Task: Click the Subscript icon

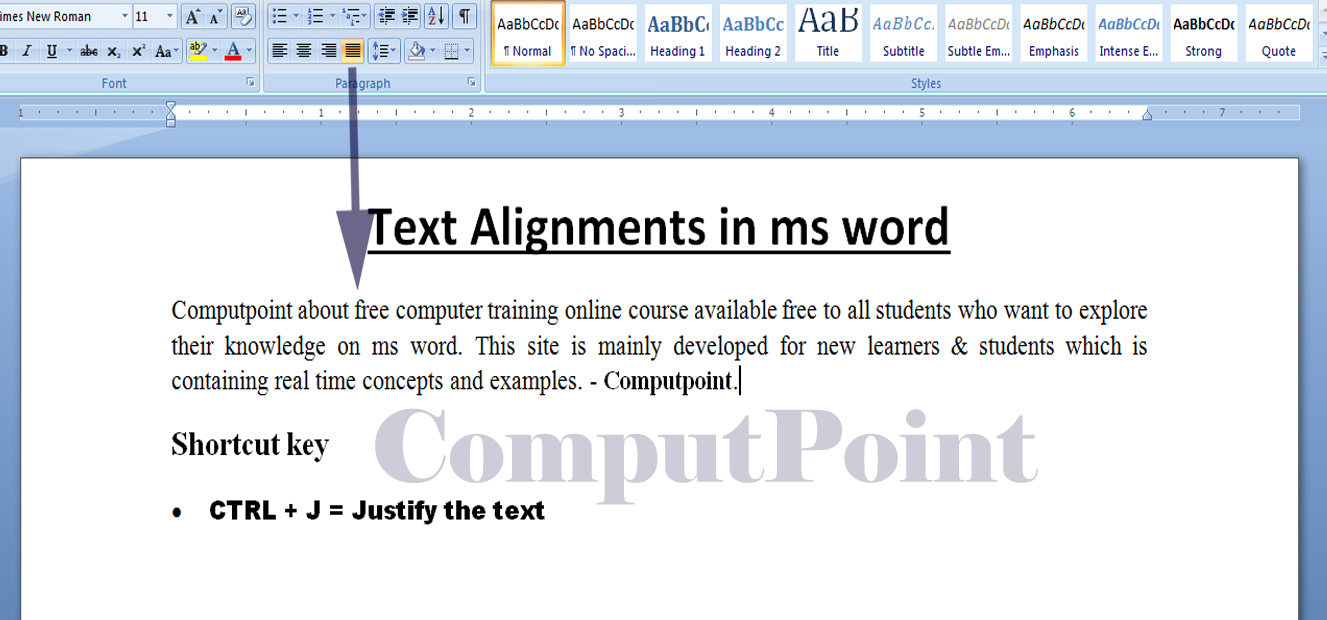Action: tap(113, 49)
